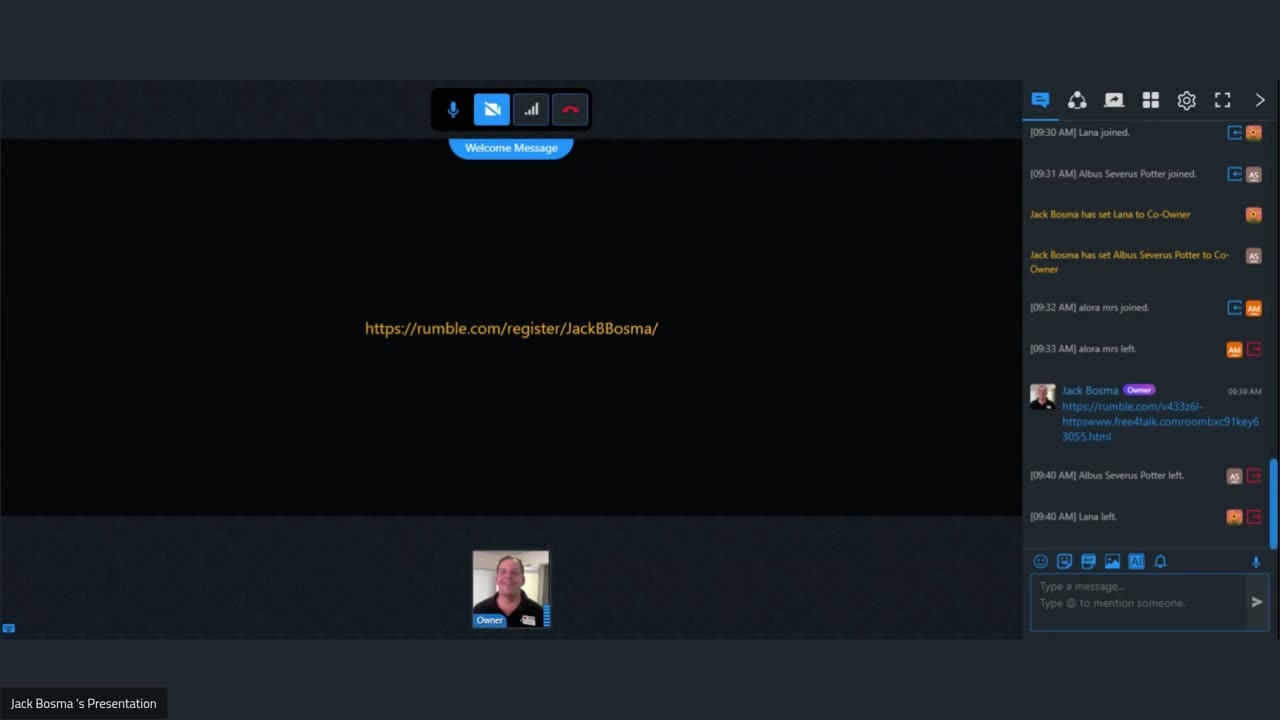Click leave icon beside alora mrs left
Viewport: 1280px width, 720px height.
pyautogui.click(x=1254, y=349)
